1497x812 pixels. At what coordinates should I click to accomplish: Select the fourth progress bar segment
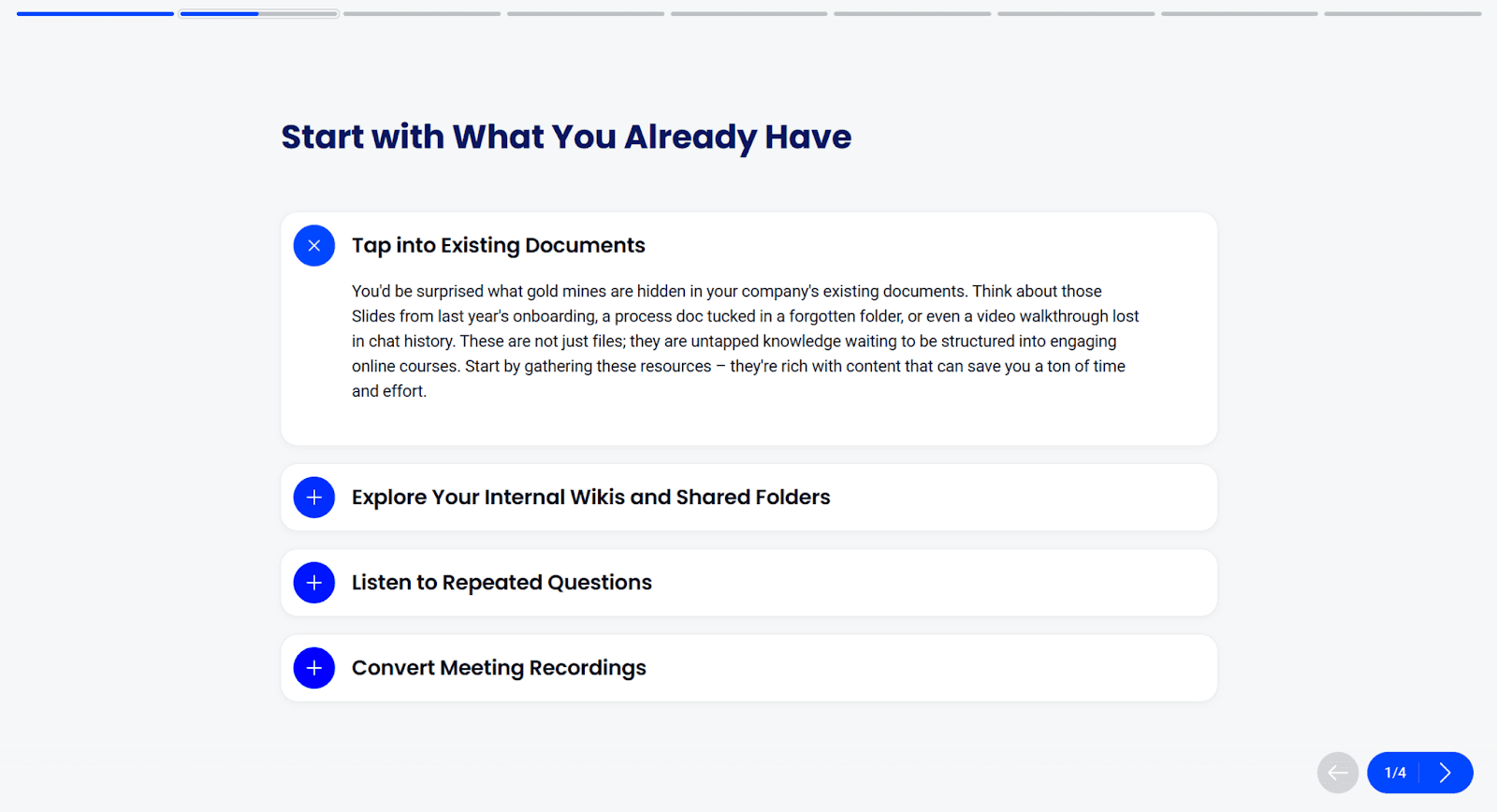pos(586,14)
